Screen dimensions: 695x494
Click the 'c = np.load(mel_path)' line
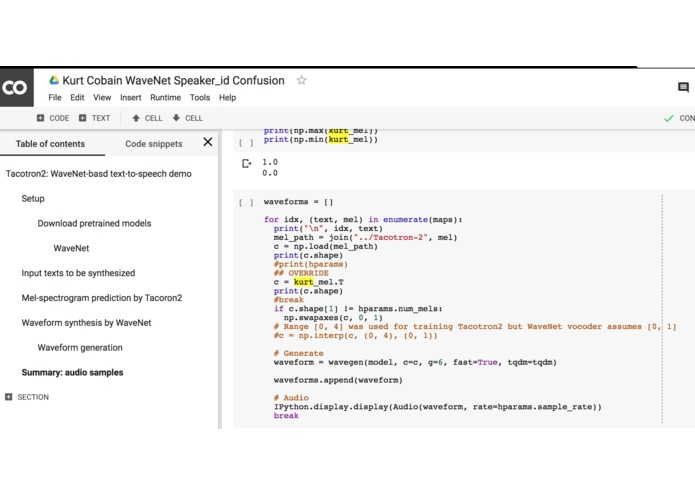325,246
